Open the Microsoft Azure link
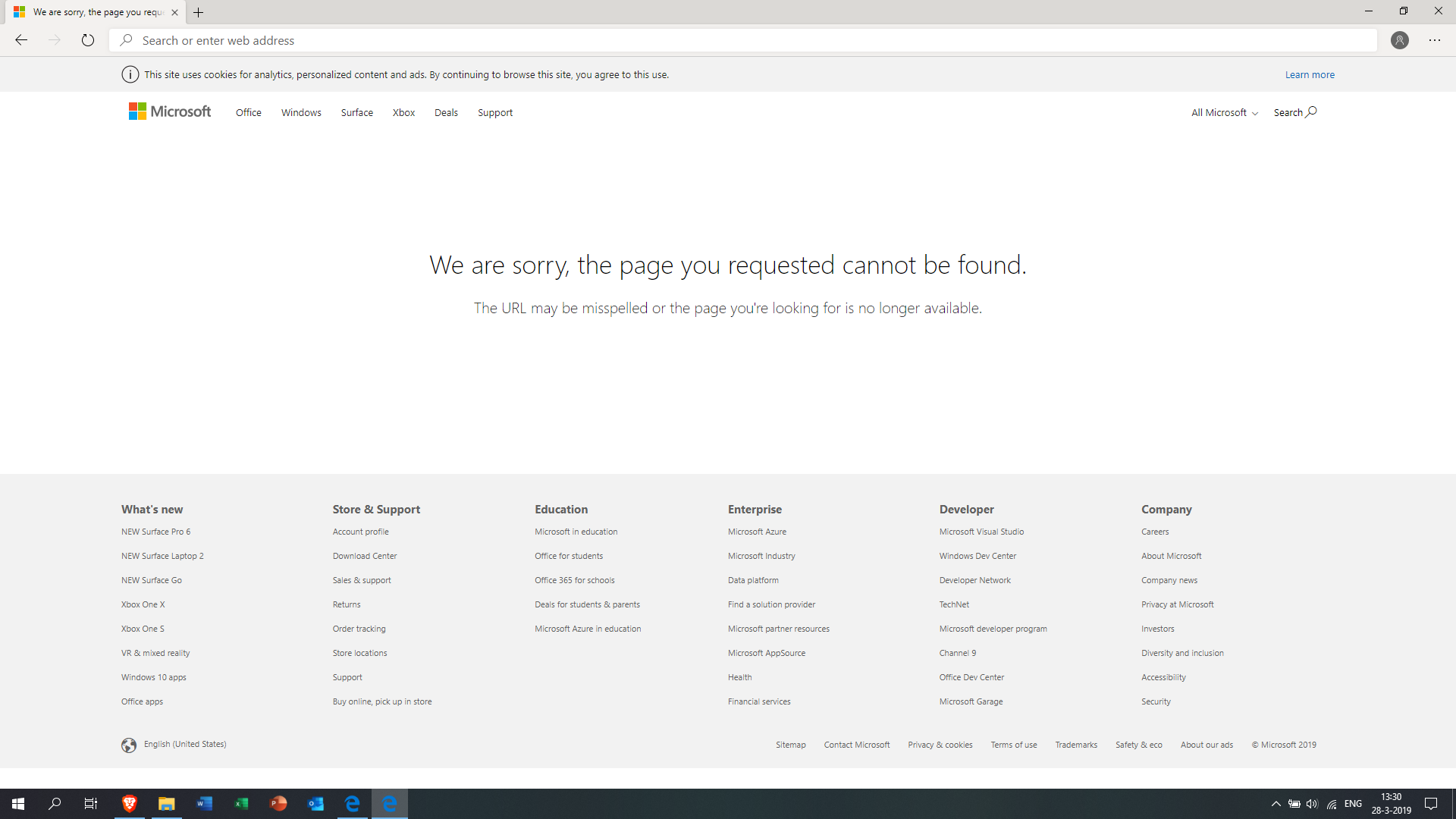 pyautogui.click(x=757, y=532)
